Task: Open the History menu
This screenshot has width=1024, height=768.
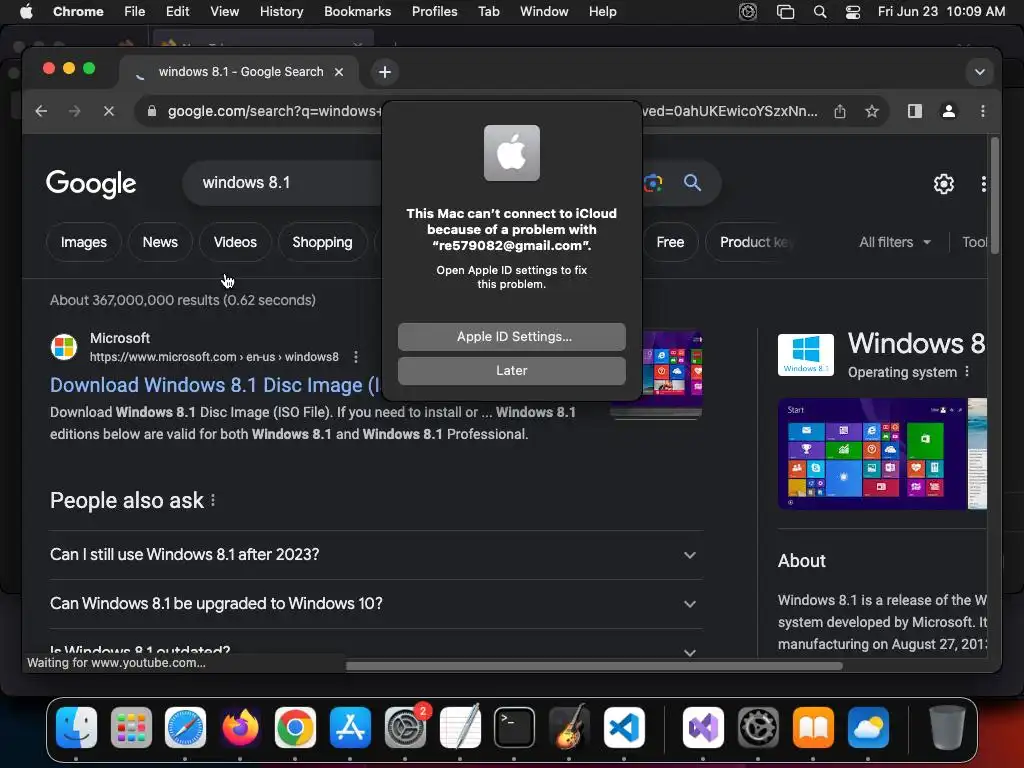Action: click(281, 12)
